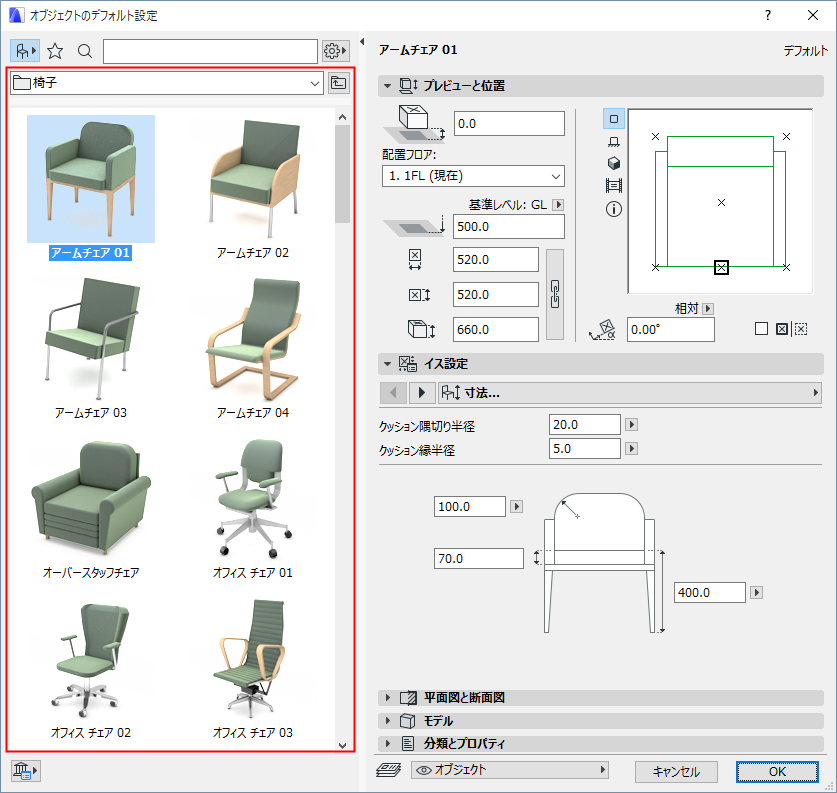Open the 配置フロア story dropdown
Screen dimensions: 837x793
(473, 176)
